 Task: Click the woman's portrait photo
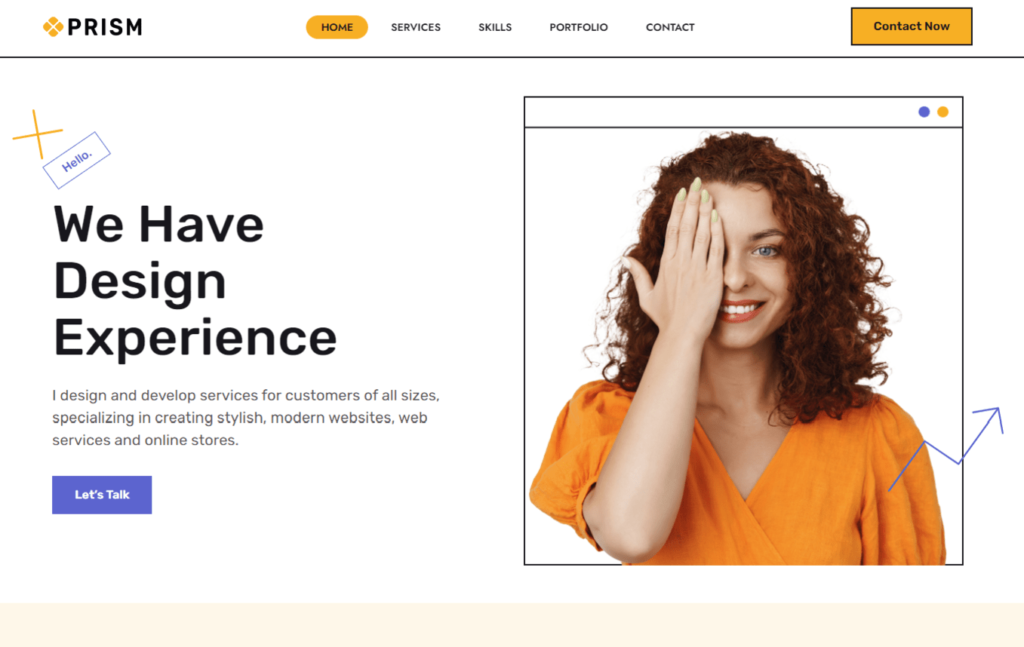[743, 347]
